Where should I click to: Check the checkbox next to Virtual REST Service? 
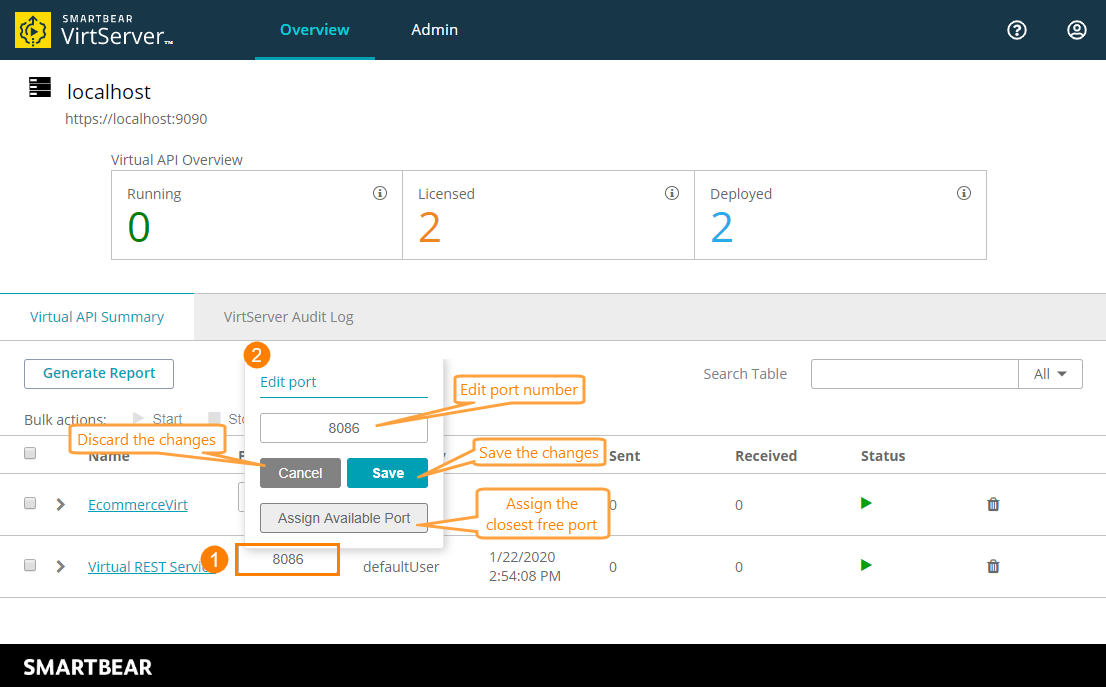pos(30,566)
